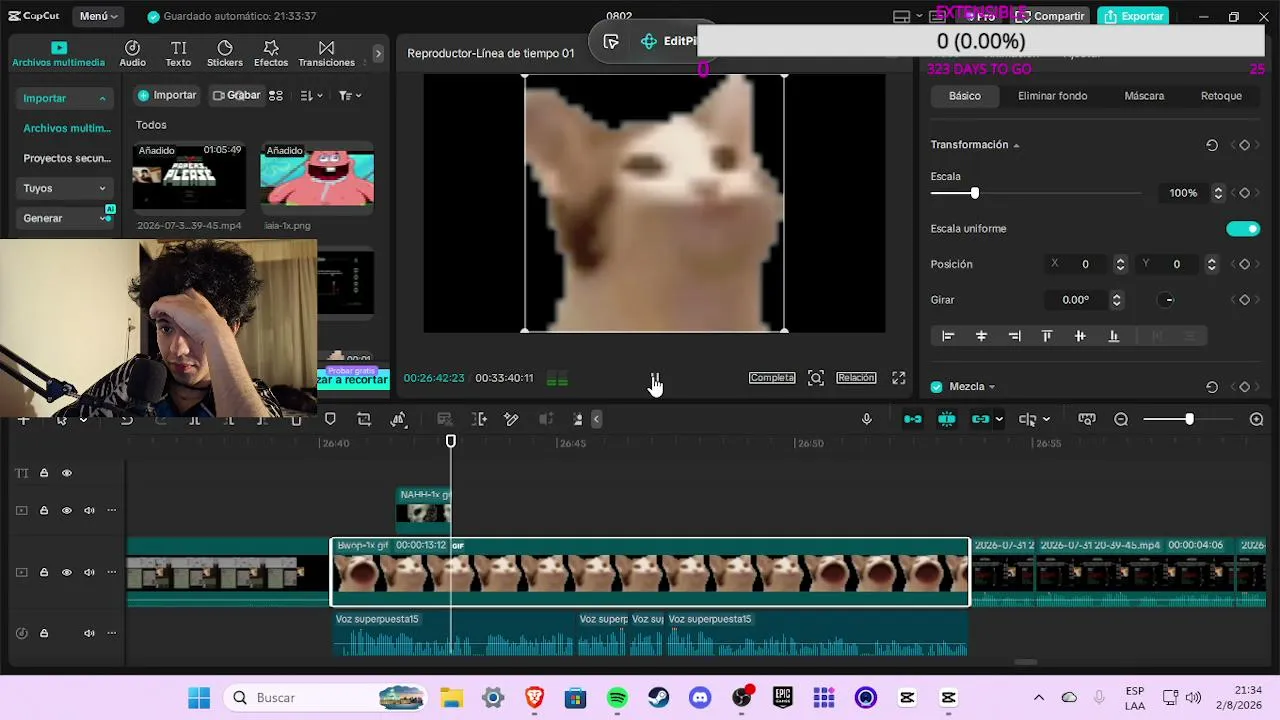This screenshot has width=1280, height=720.
Task: Open the Menú dropdown
Action: click(98, 16)
